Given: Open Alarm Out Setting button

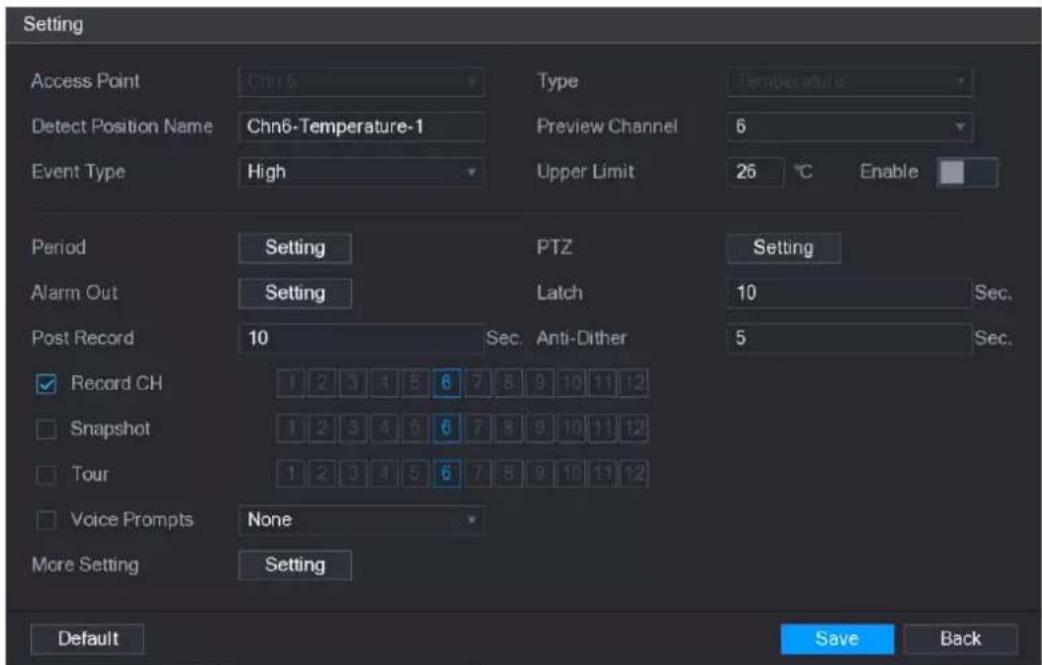Looking at the screenshot, I should tap(294, 293).
